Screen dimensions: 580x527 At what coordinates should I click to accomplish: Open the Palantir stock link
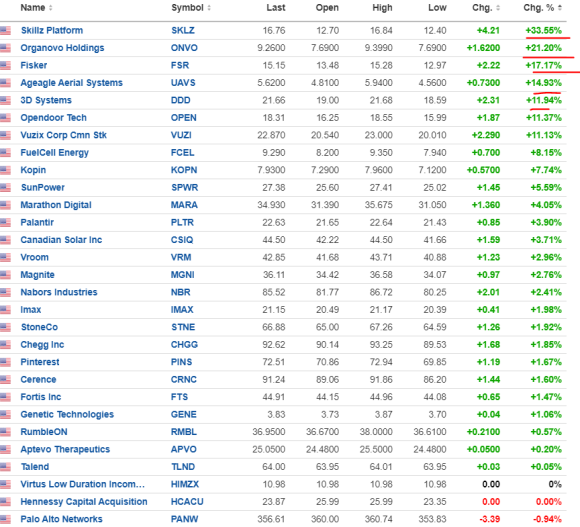click(x=37, y=222)
